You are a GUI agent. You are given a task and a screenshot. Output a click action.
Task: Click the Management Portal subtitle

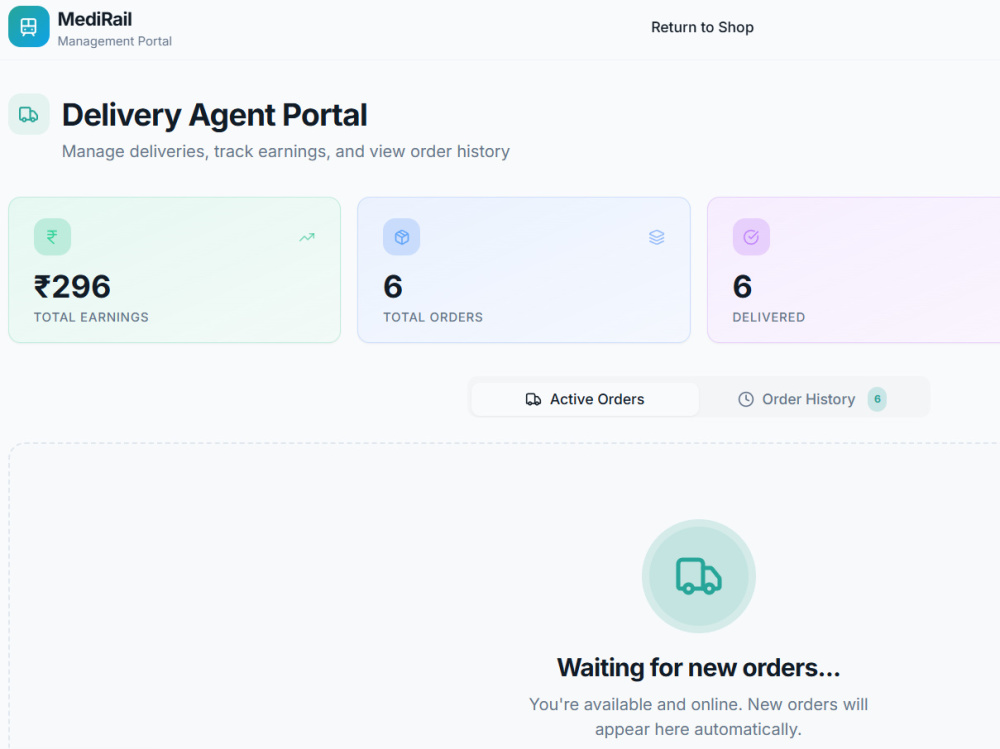[x=115, y=41]
